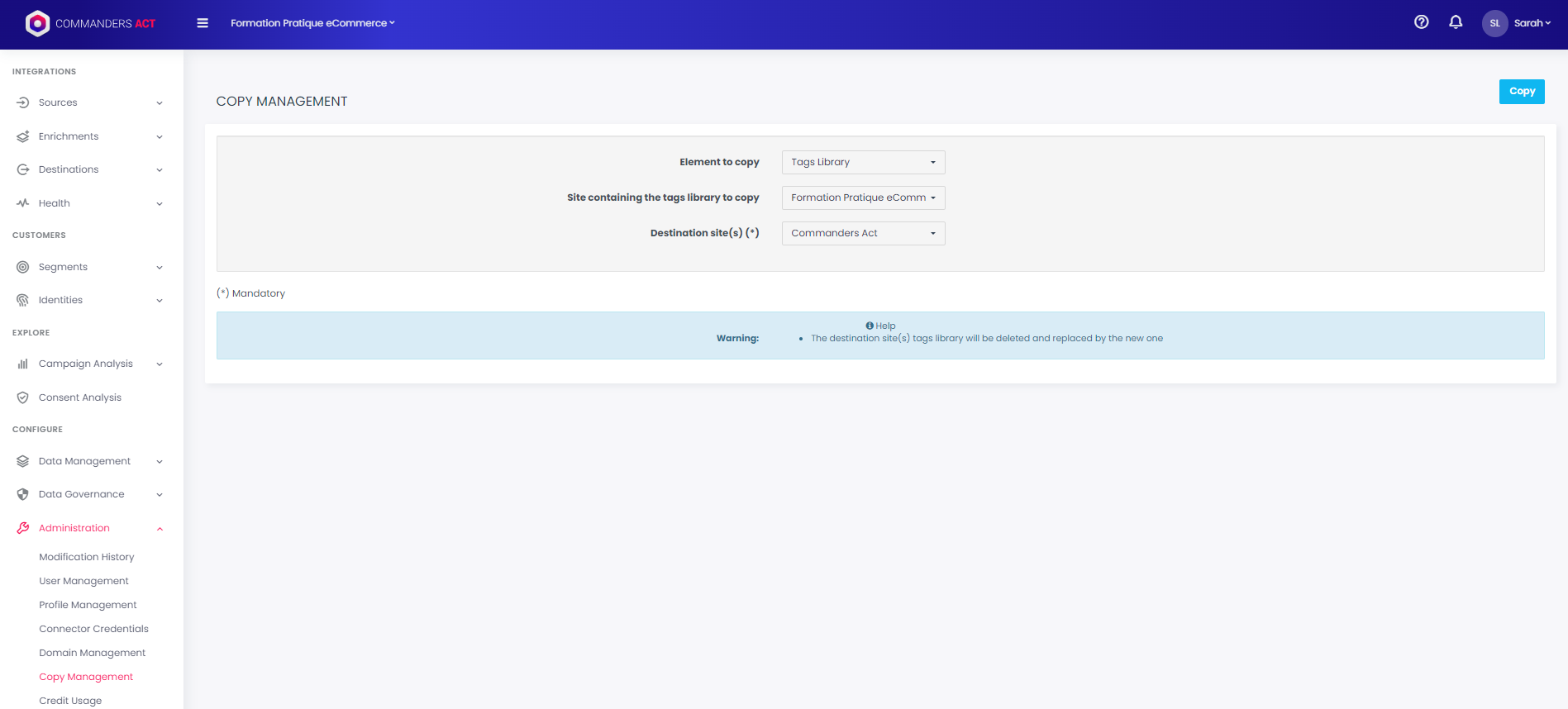Open the source site dropdown
The height and width of the screenshot is (709, 1568).
pos(863,197)
